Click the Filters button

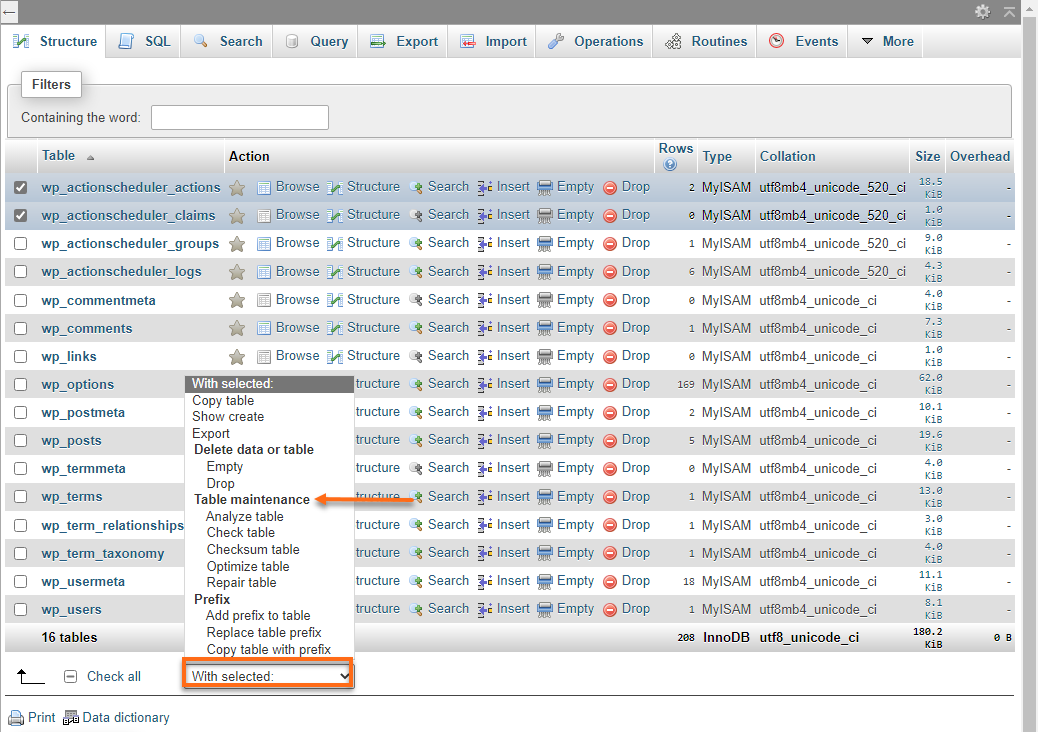pyautogui.click(x=51, y=84)
